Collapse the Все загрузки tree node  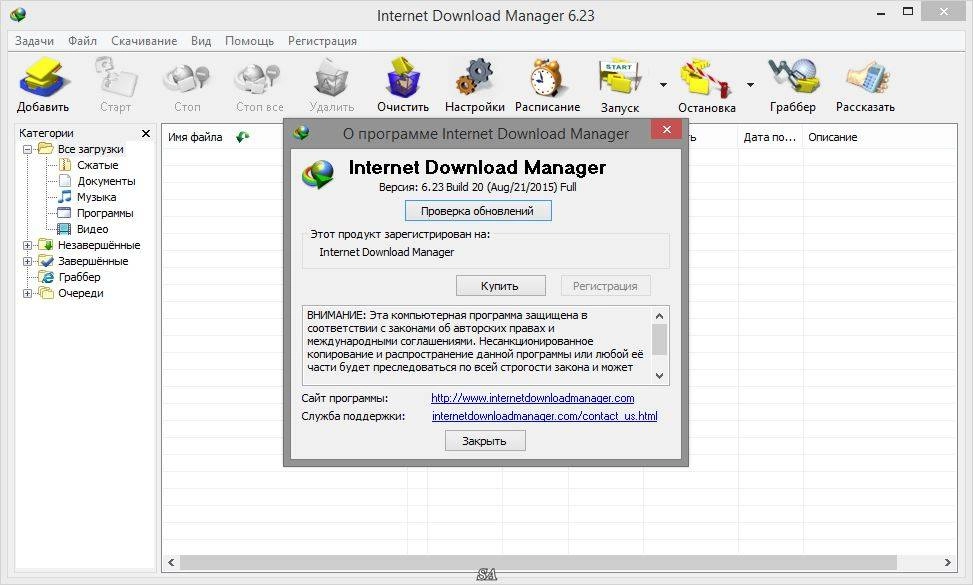27,150
